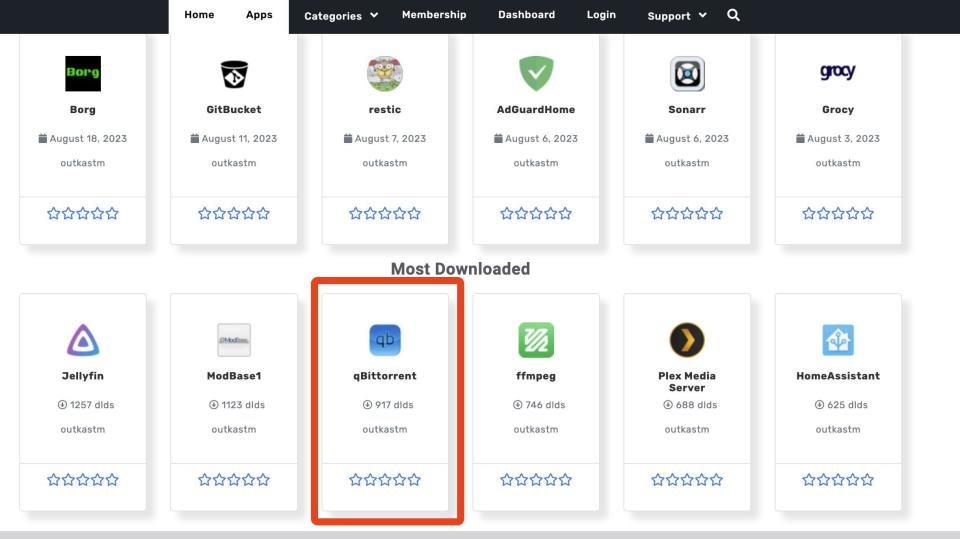The image size is (960, 539).
Task: Rate qBittorrent with the star rating
Action: tap(384, 480)
